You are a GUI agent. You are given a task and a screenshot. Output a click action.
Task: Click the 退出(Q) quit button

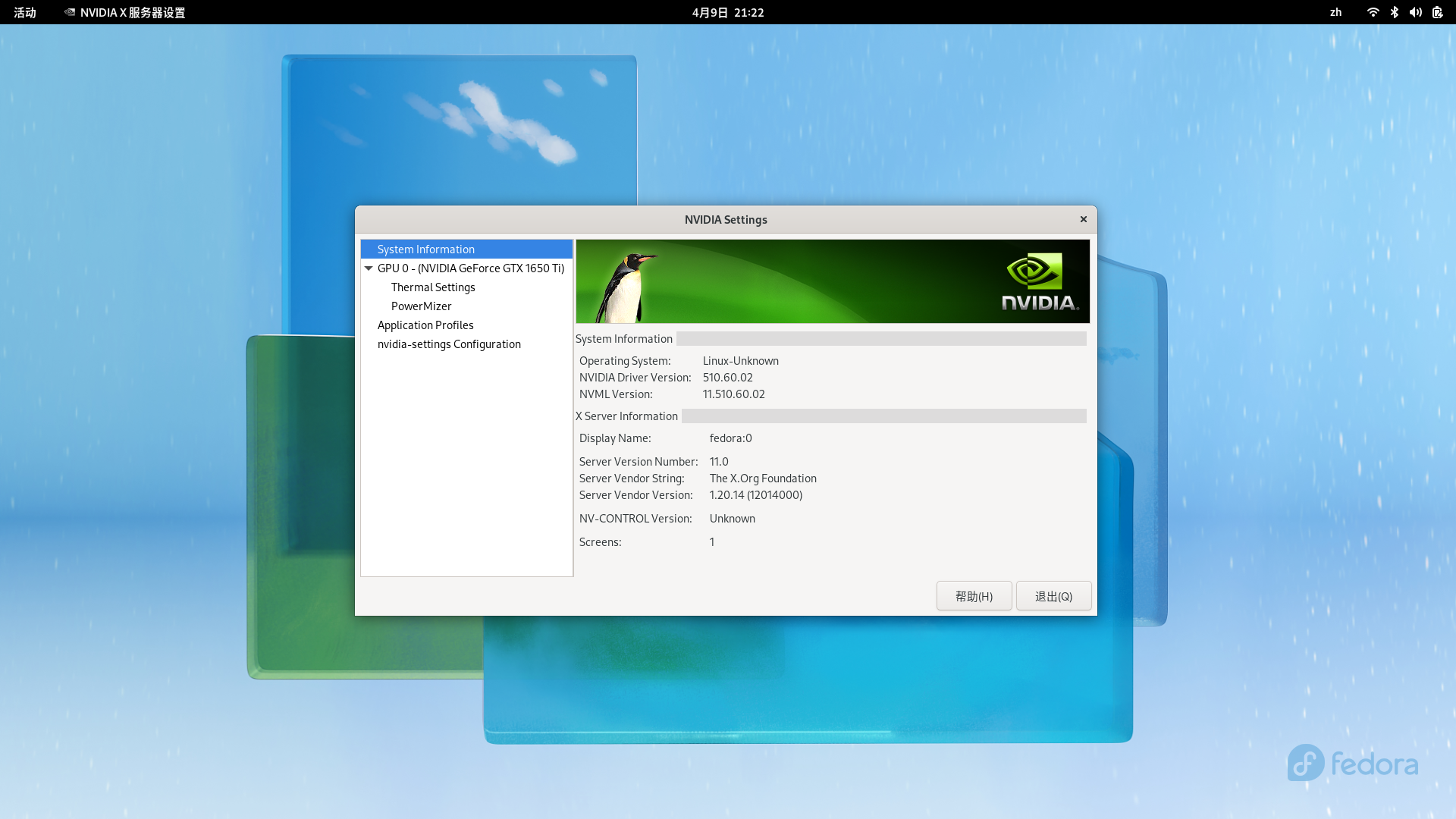click(x=1053, y=596)
